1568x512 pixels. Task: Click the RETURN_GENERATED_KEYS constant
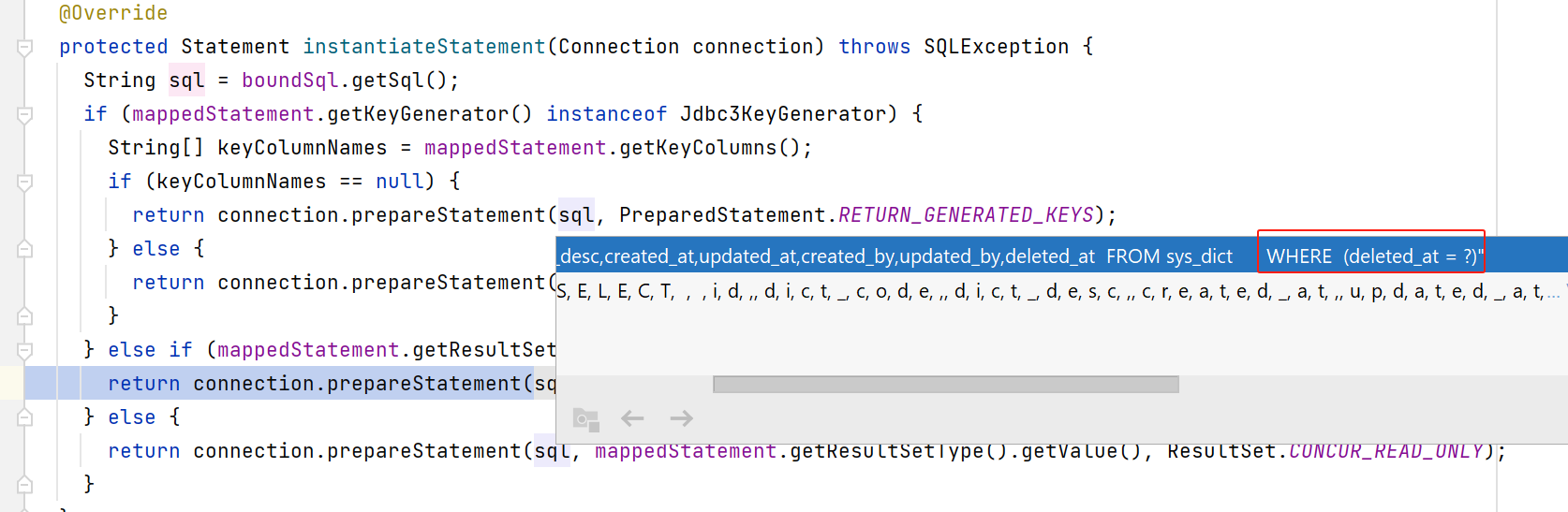pyautogui.click(x=966, y=215)
